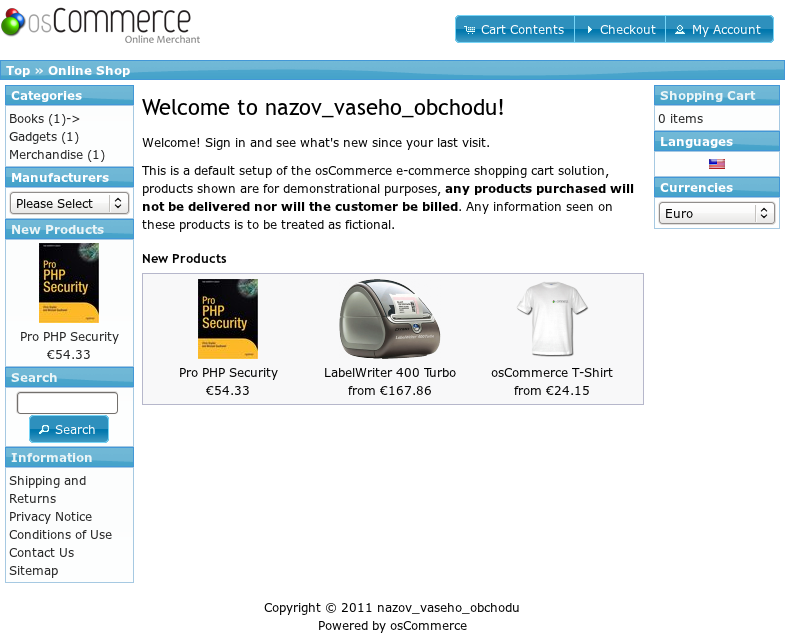Click the Shopping Cart heading link
Image resolution: width=790 pixels, height=639 pixels.
click(707, 95)
